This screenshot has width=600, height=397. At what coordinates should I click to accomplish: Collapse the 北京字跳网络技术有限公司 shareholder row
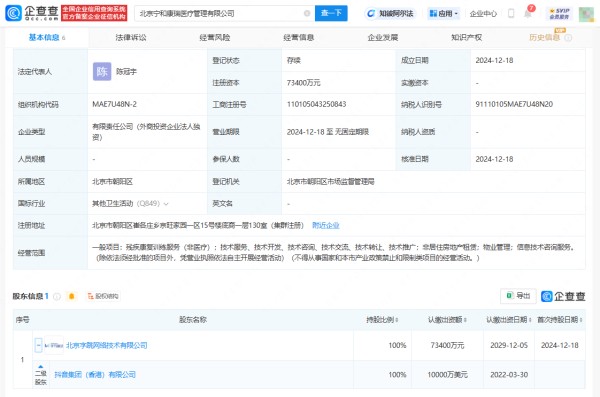pos(38,345)
